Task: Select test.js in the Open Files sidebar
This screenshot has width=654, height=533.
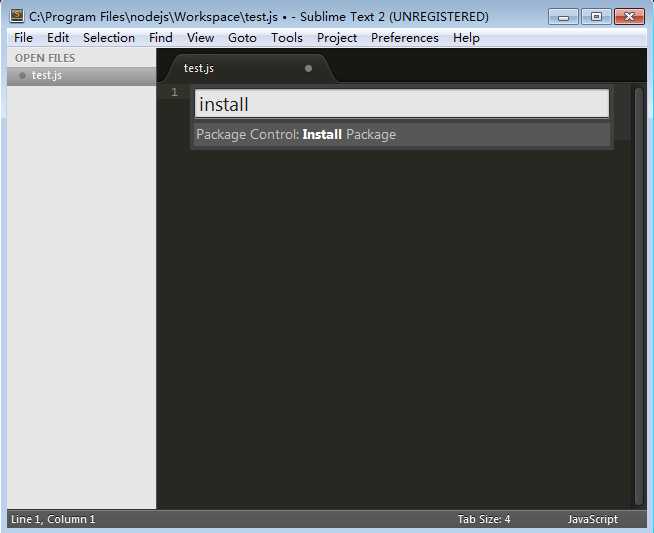Action: [x=81, y=75]
